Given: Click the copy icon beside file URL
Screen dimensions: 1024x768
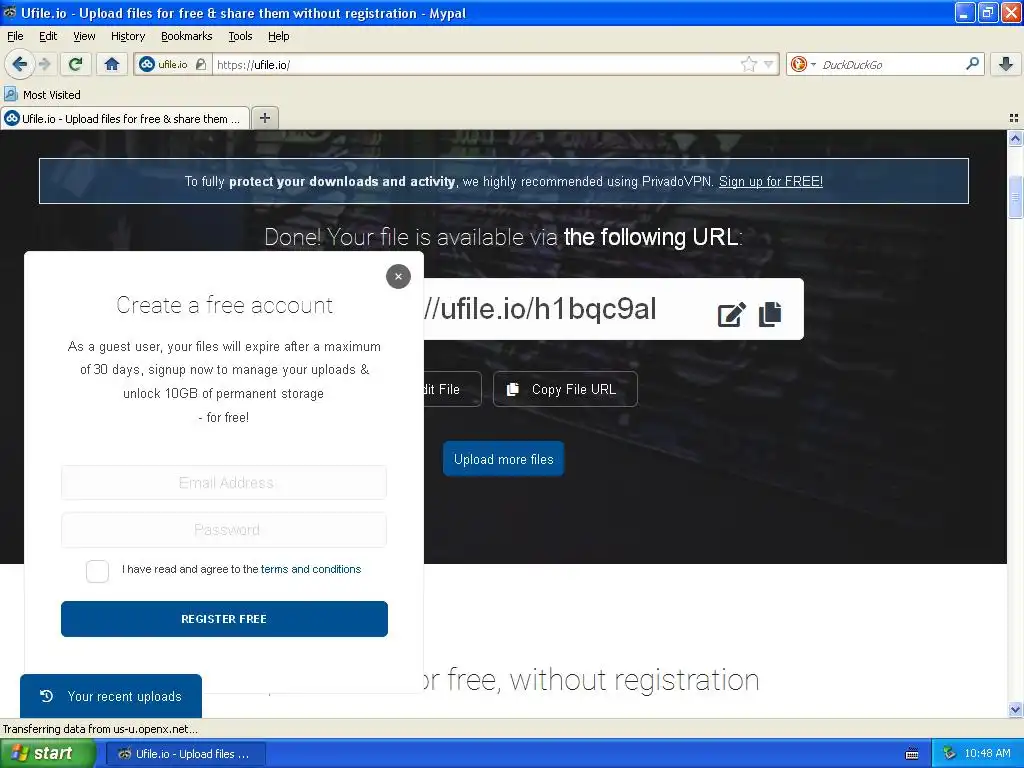Looking at the screenshot, I should point(770,314).
